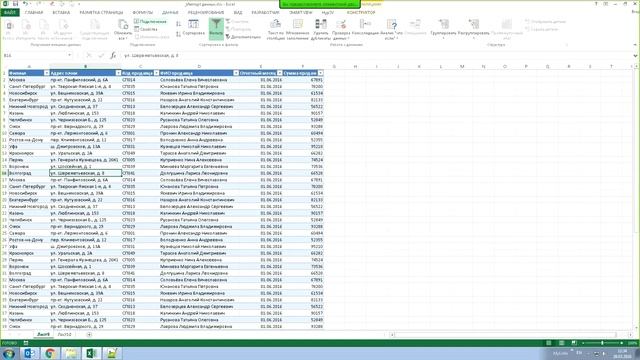Click Undo arrow in quick access toolbar

click(25, 4)
